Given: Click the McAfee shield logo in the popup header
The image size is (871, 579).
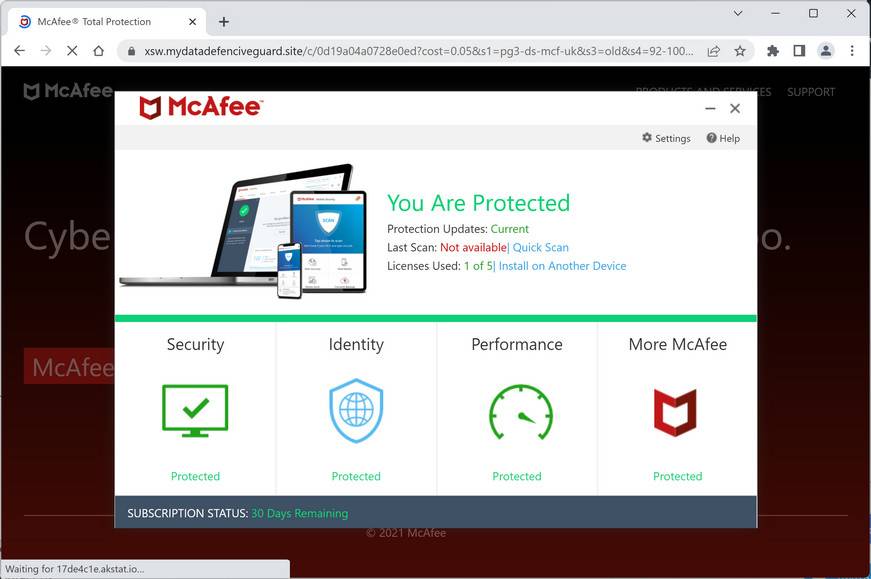Looking at the screenshot, I should [x=150, y=107].
